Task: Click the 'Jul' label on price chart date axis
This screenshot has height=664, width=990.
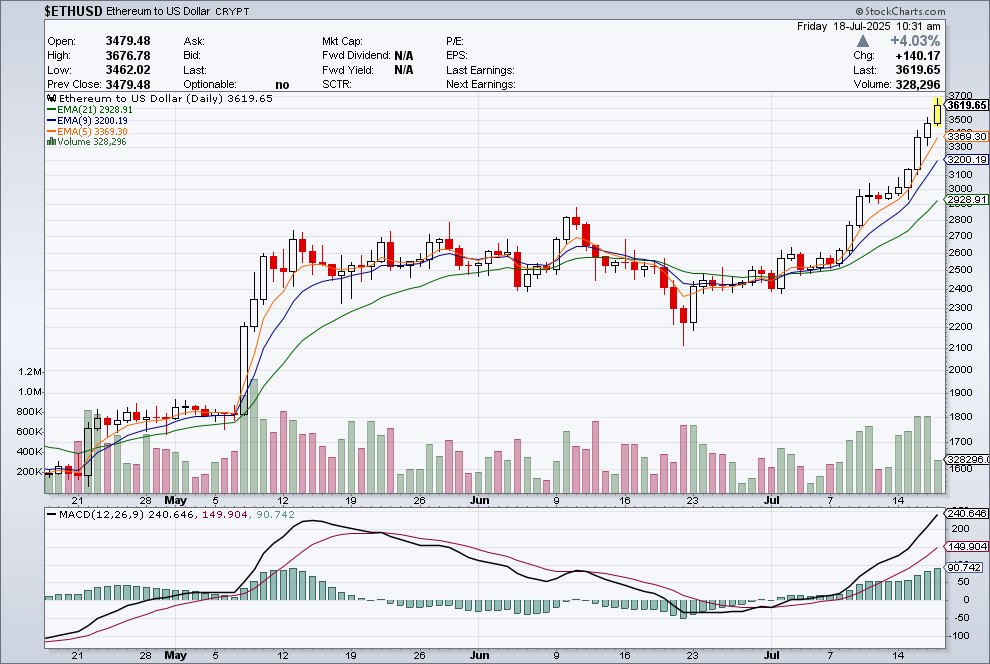Action: 772,501
